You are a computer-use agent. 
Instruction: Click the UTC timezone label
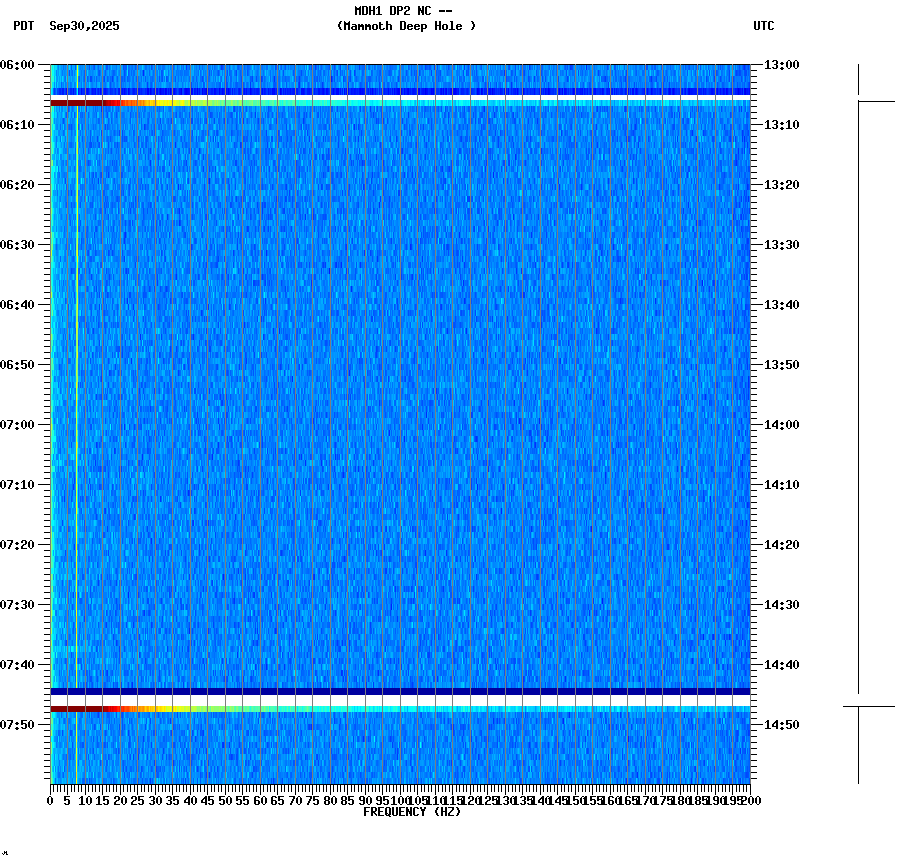(765, 27)
